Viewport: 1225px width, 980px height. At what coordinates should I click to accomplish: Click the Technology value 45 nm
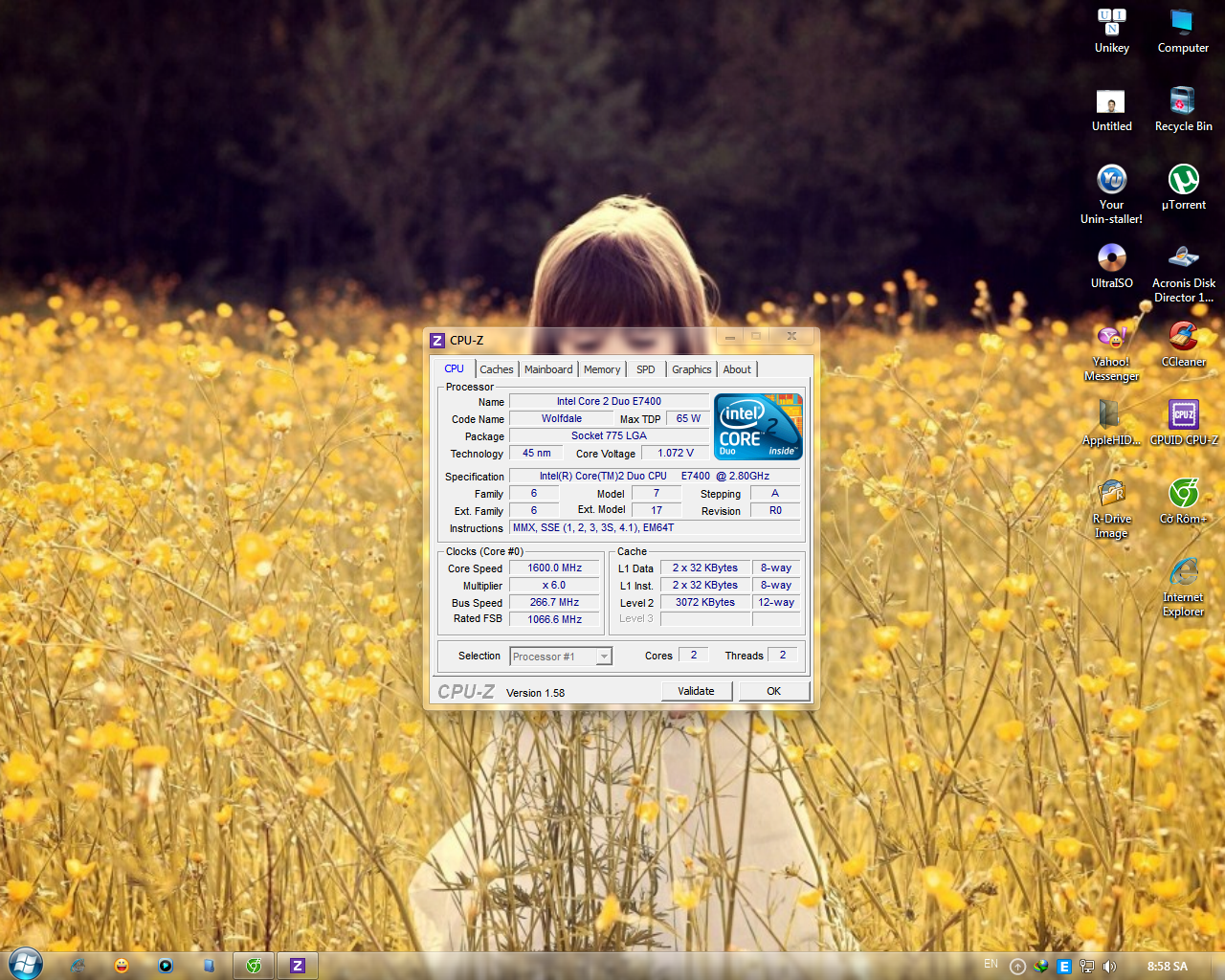tap(537, 453)
